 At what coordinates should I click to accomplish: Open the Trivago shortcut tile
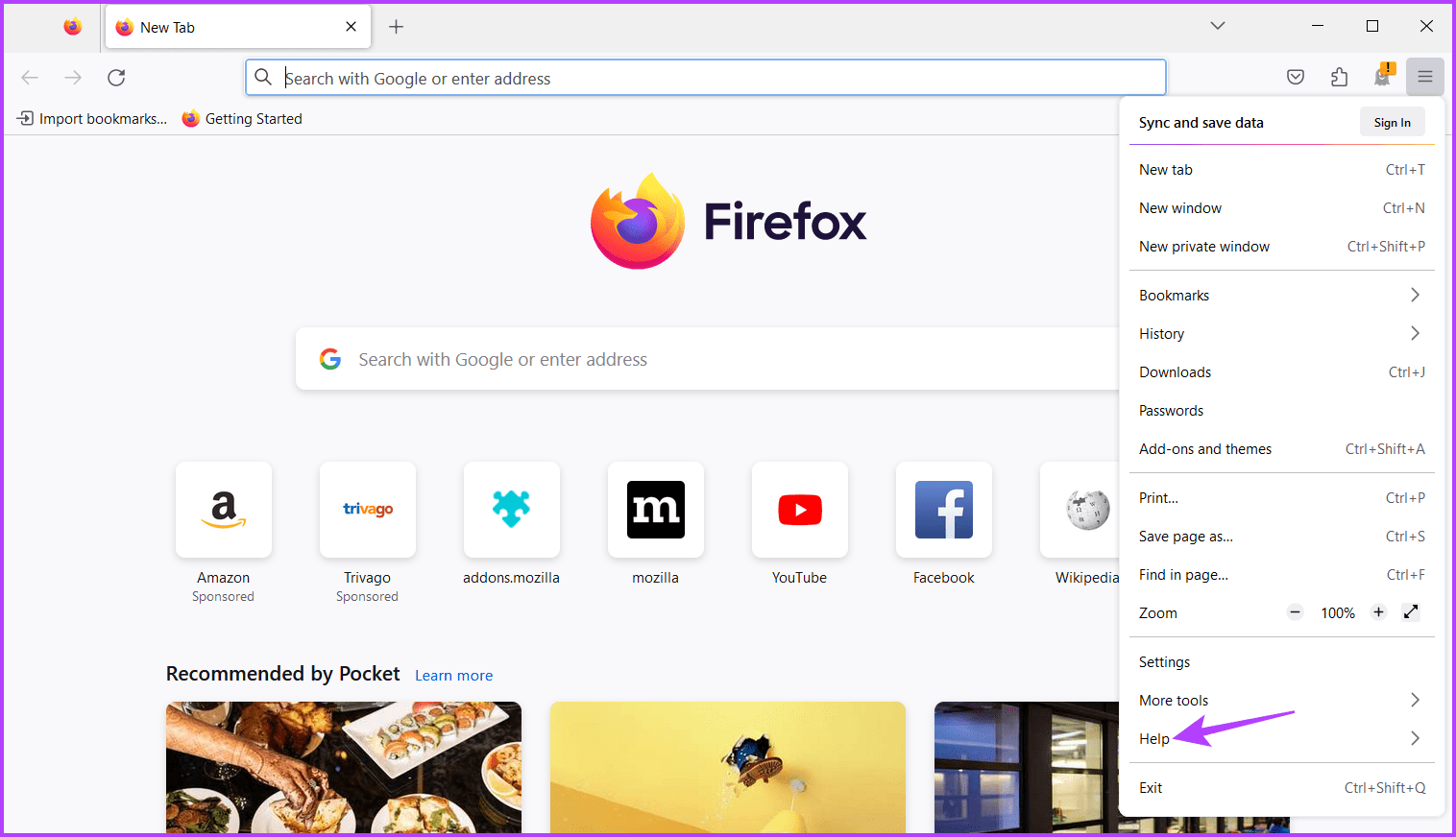click(x=368, y=510)
